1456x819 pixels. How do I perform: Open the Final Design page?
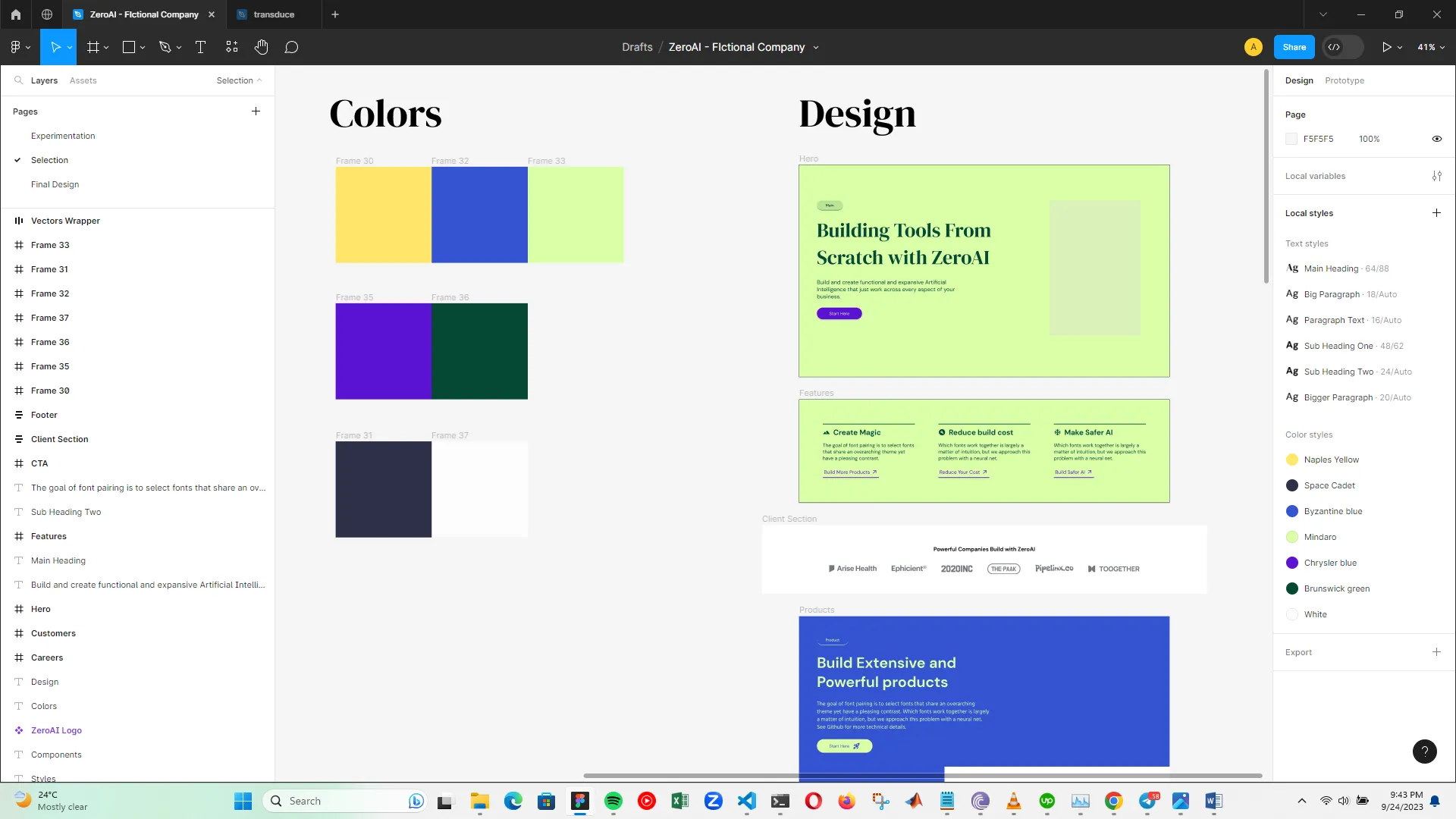point(55,184)
